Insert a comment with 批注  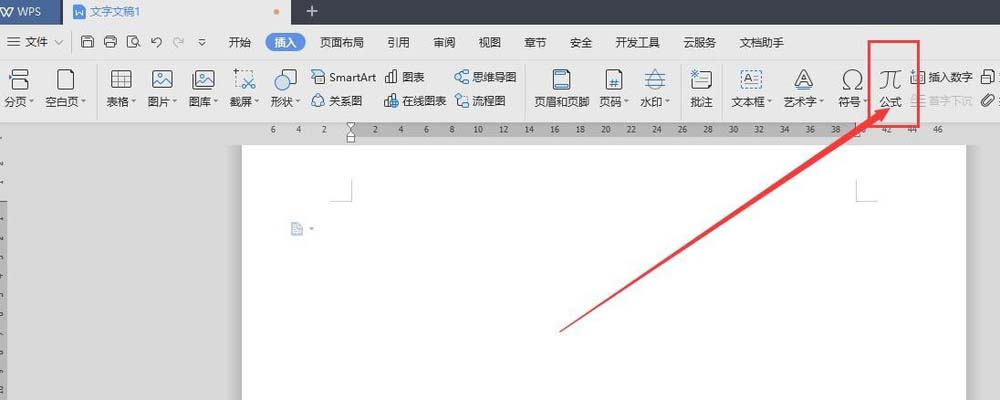(x=702, y=88)
